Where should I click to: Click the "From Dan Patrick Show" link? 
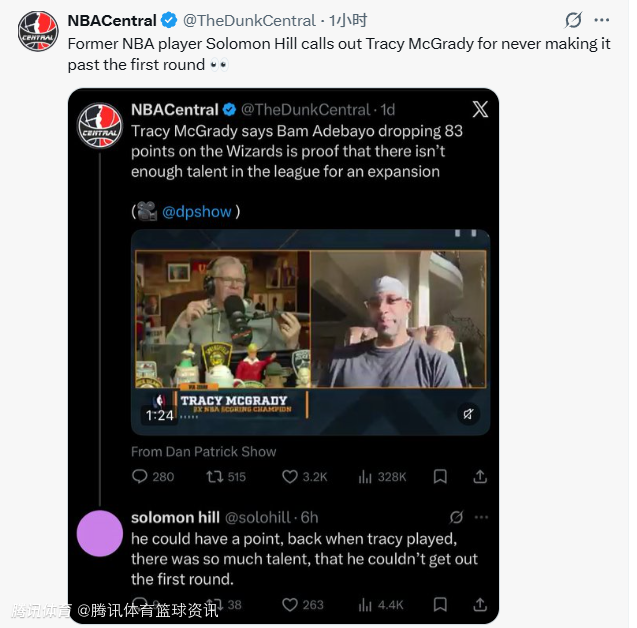tap(203, 451)
